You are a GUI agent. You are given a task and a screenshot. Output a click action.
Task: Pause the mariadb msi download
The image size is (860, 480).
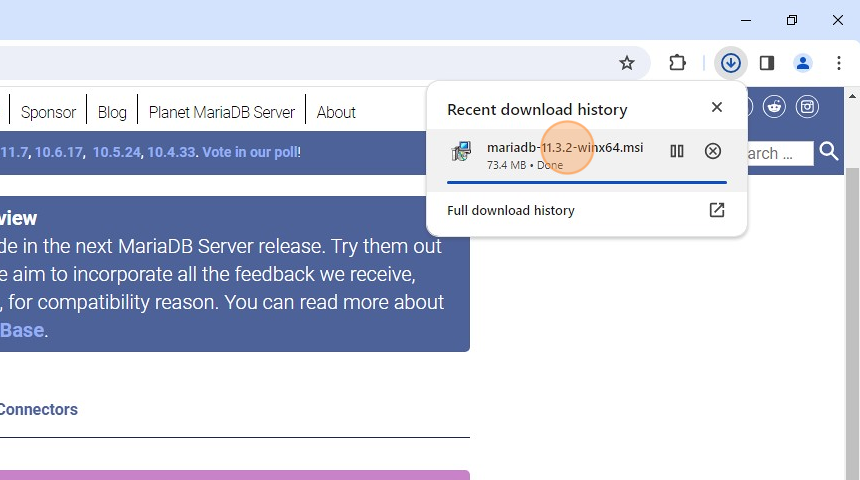coord(677,151)
